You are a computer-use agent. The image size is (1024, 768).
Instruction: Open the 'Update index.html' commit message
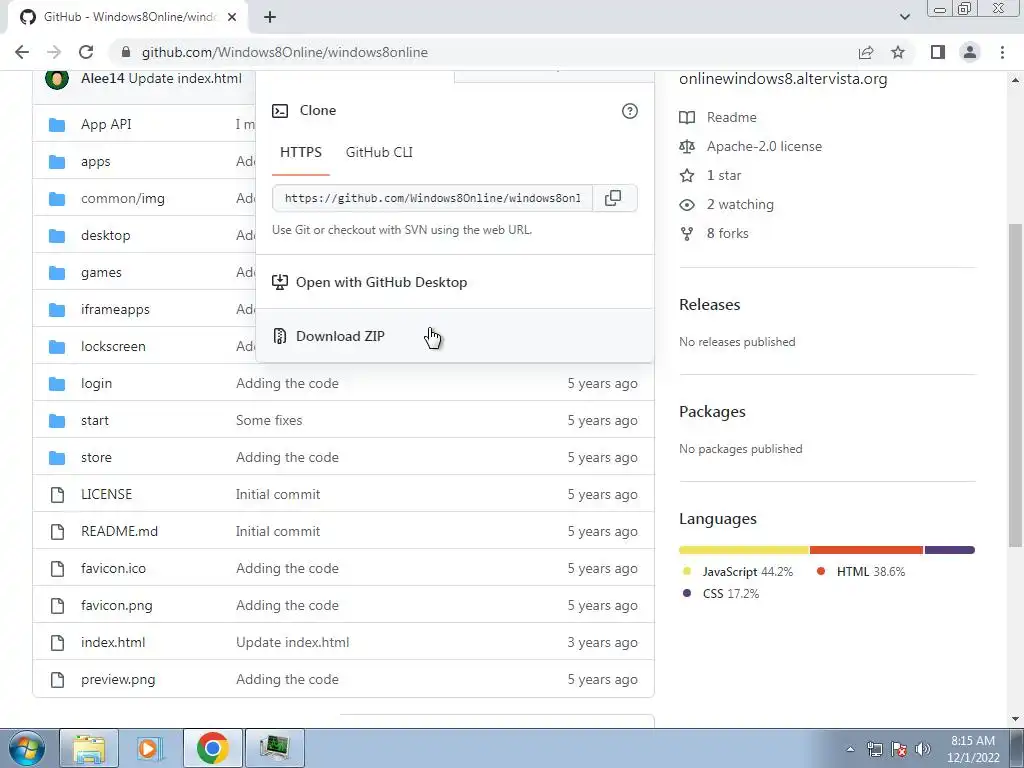293,643
